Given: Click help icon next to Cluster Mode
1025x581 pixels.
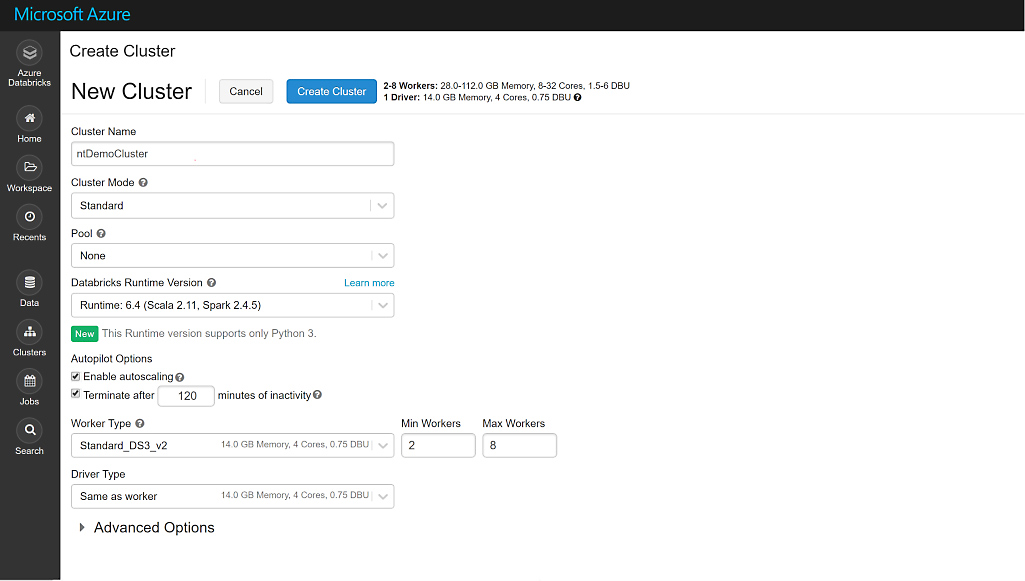Looking at the screenshot, I should click(143, 183).
